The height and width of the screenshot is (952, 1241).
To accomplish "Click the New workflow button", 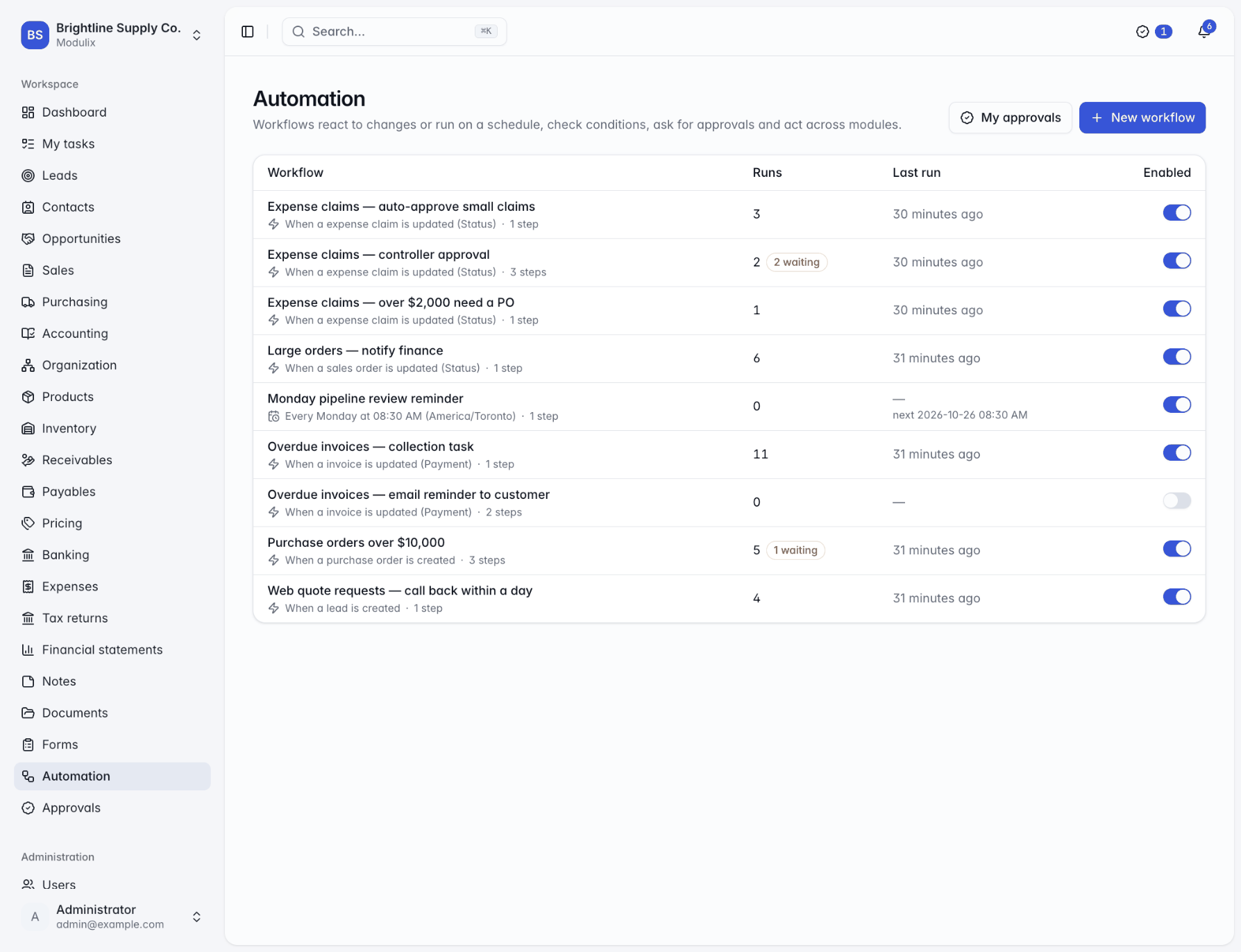I will (x=1142, y=117).
